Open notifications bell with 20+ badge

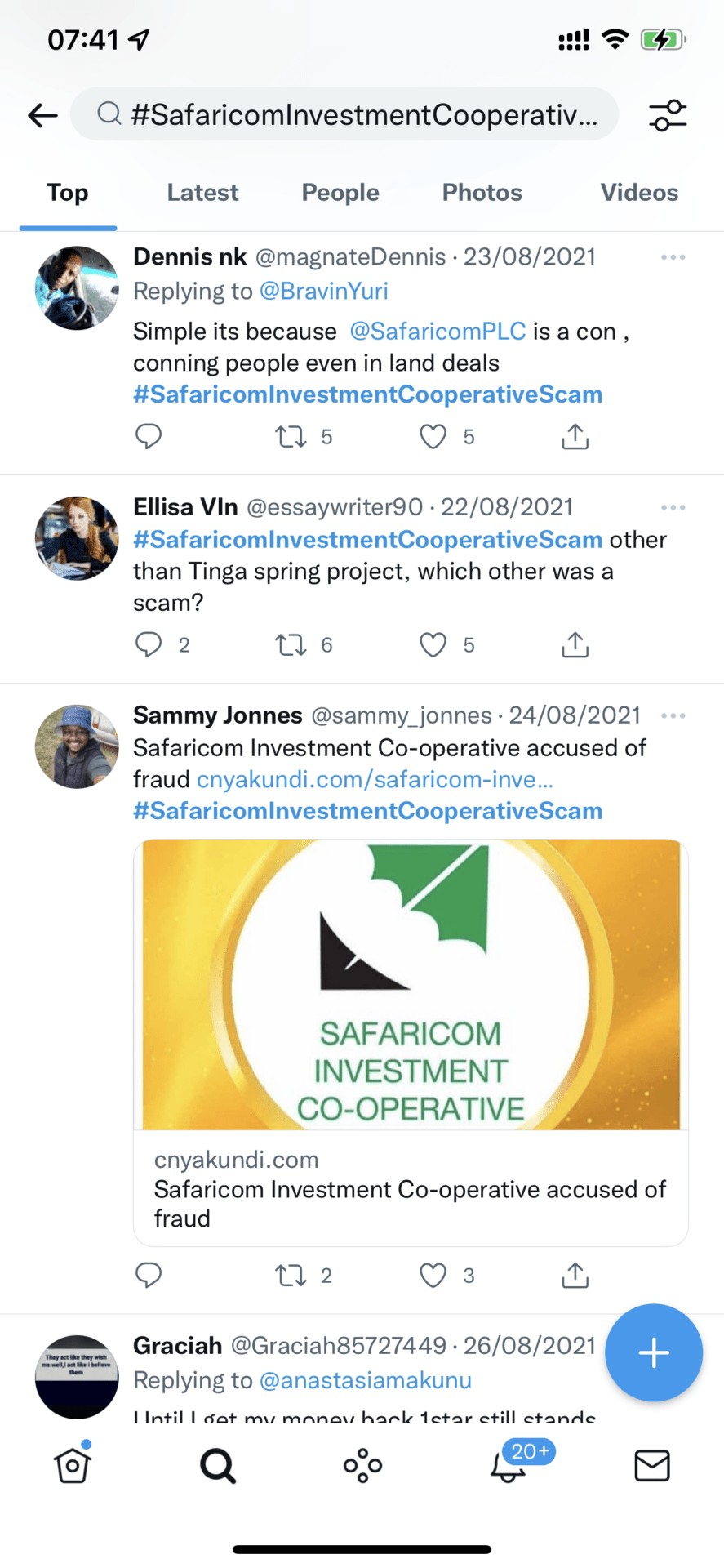(508, 1465)
